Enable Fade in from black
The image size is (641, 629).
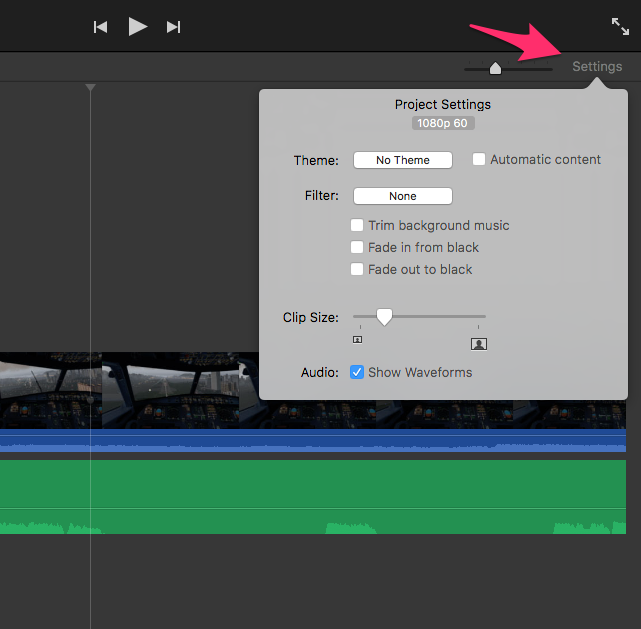(357, 247)
